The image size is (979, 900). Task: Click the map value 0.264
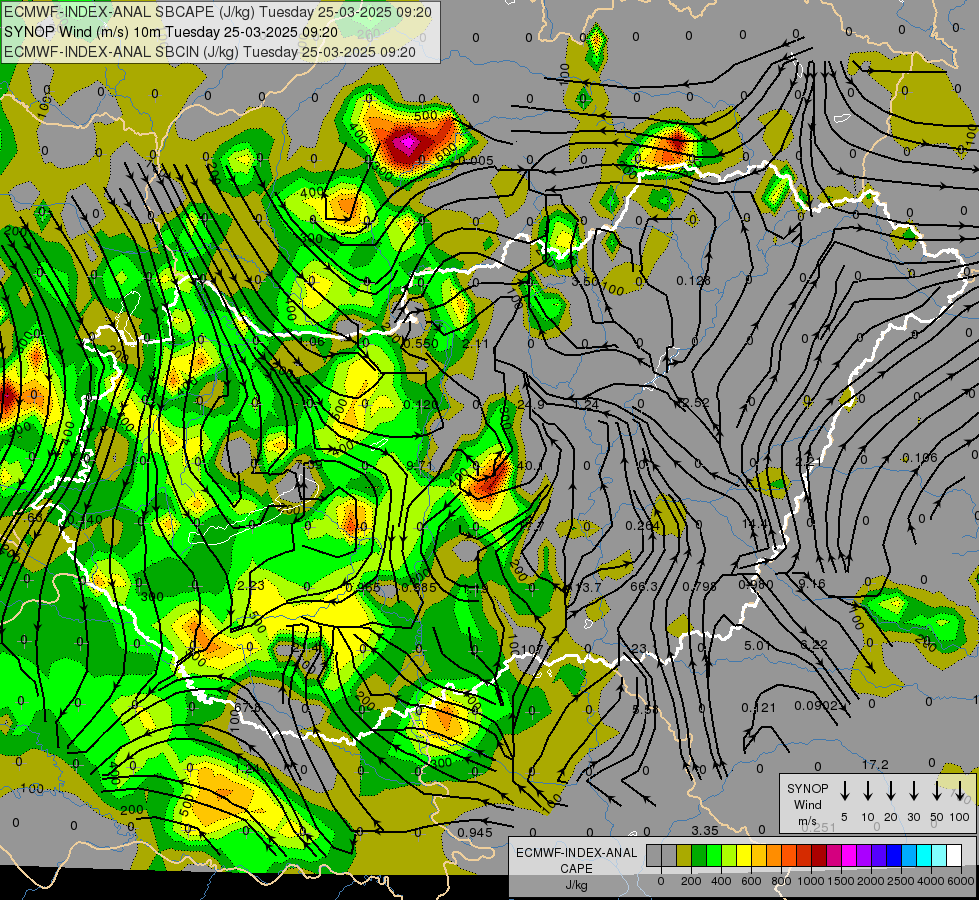click(642, 526)
